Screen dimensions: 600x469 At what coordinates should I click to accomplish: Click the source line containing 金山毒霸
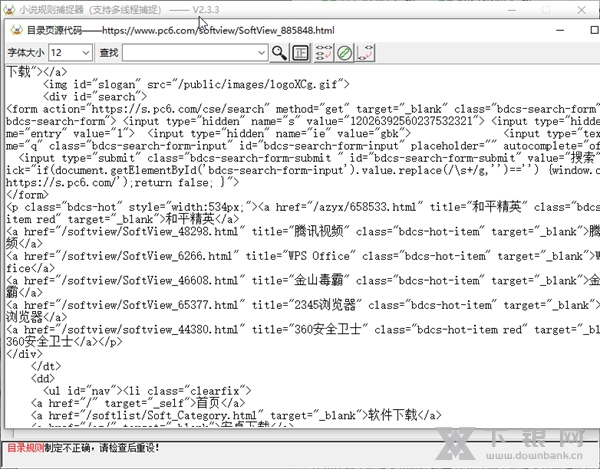pos(300,282)
